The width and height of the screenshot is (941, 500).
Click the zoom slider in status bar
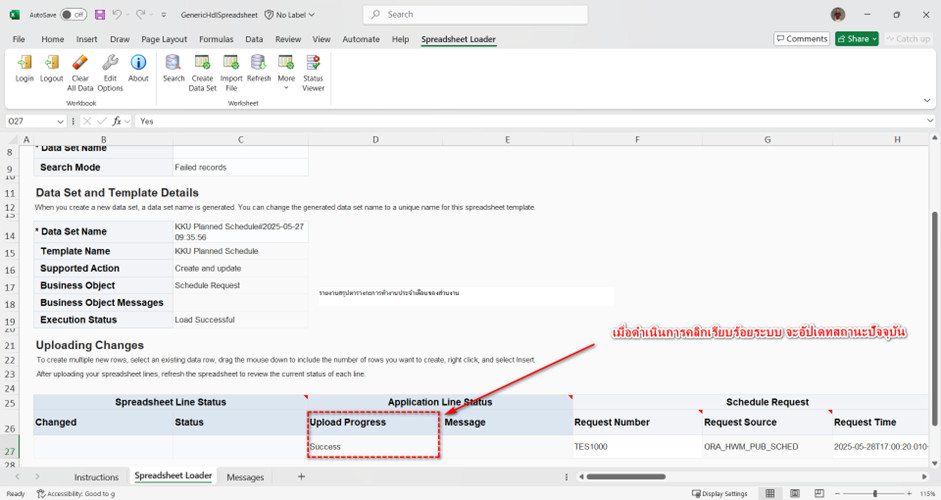pyautogui.click(x=876, y=494)
